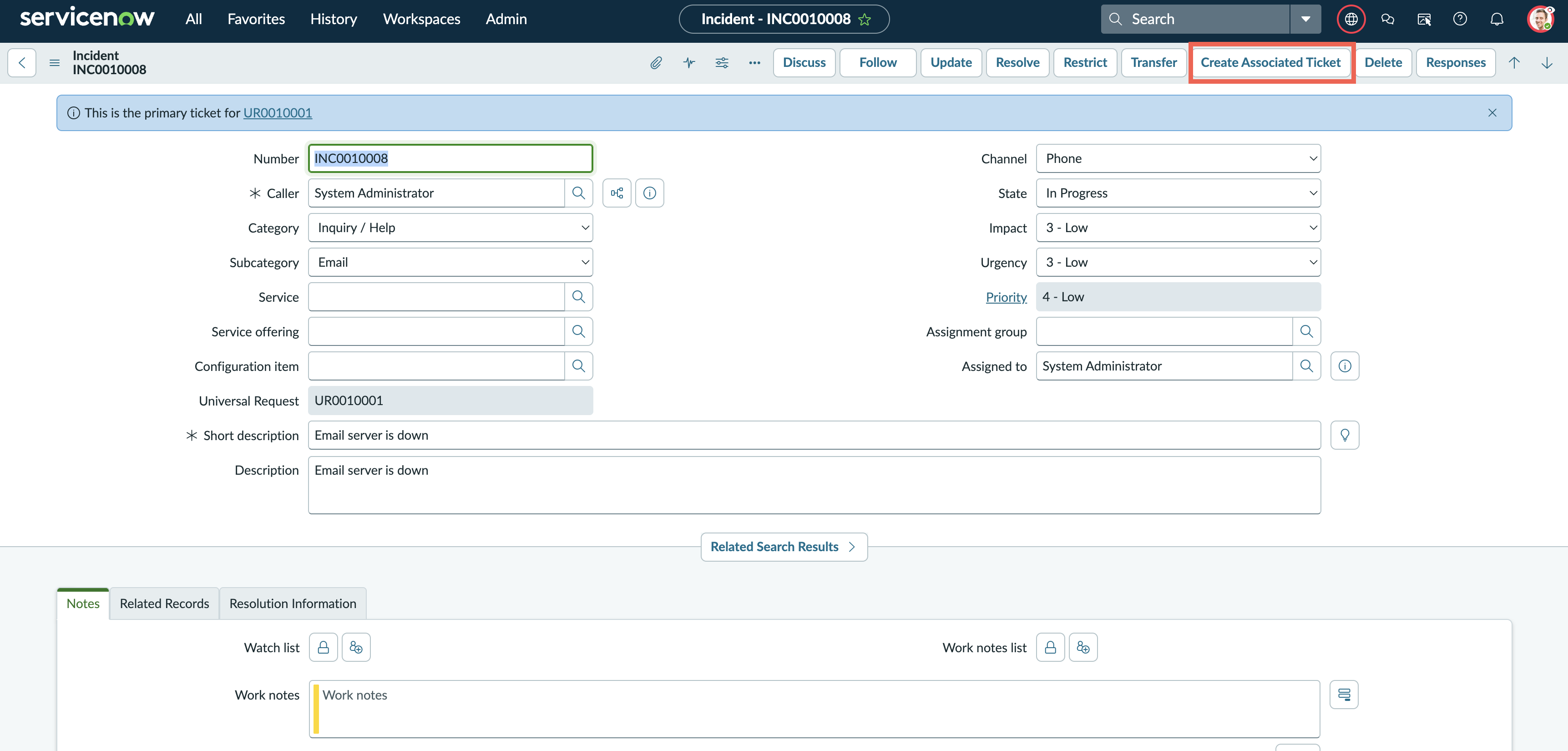Open the help question mark icon
This screenshot has height=751, width=1568.
click(x=1460, y=19)
